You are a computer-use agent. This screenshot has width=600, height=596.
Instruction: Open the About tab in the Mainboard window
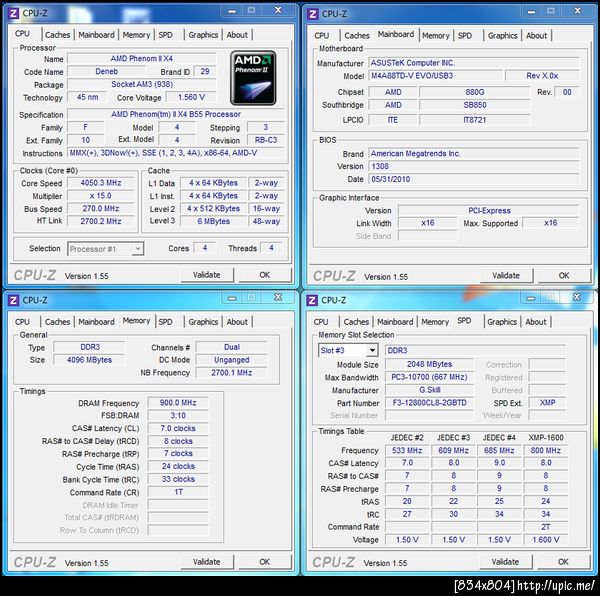point(536,36)
